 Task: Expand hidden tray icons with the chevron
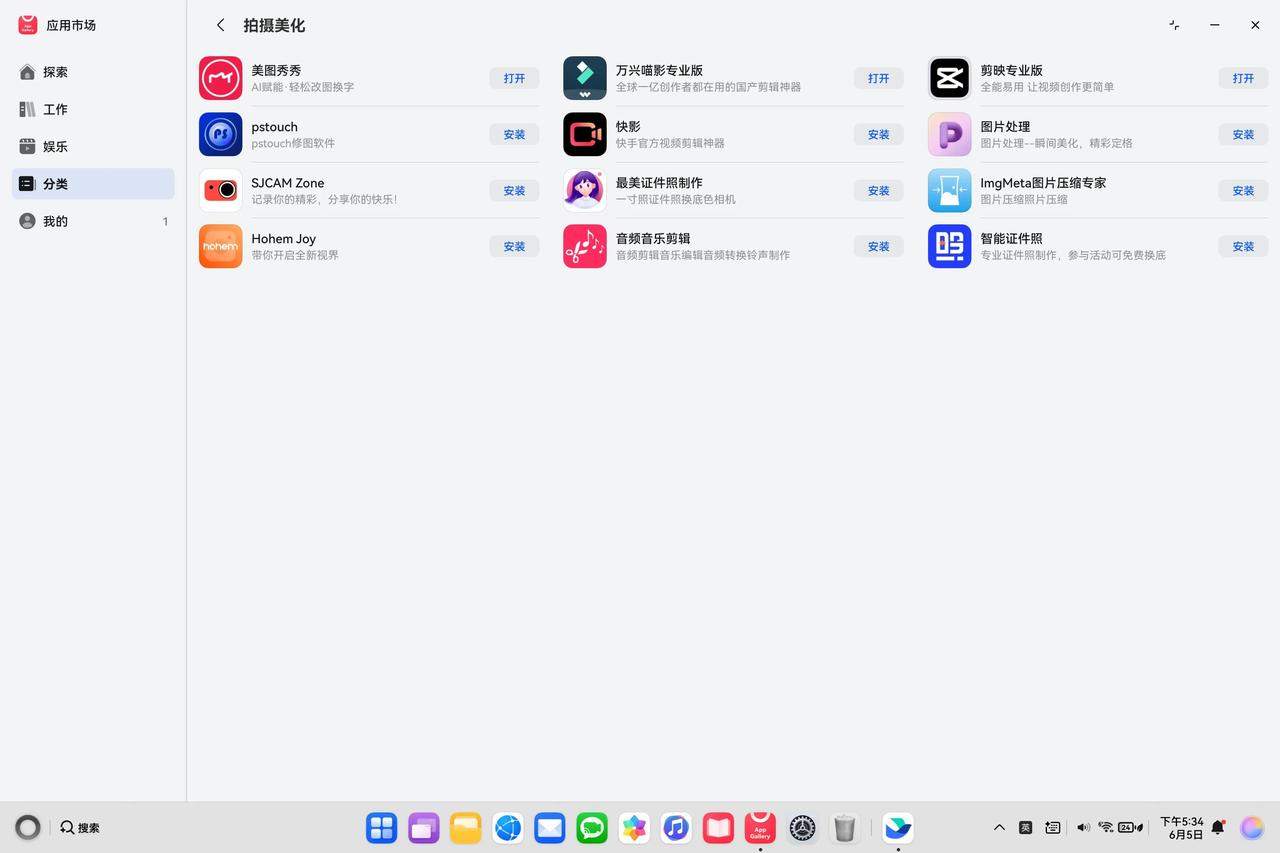tap(999, 828)
